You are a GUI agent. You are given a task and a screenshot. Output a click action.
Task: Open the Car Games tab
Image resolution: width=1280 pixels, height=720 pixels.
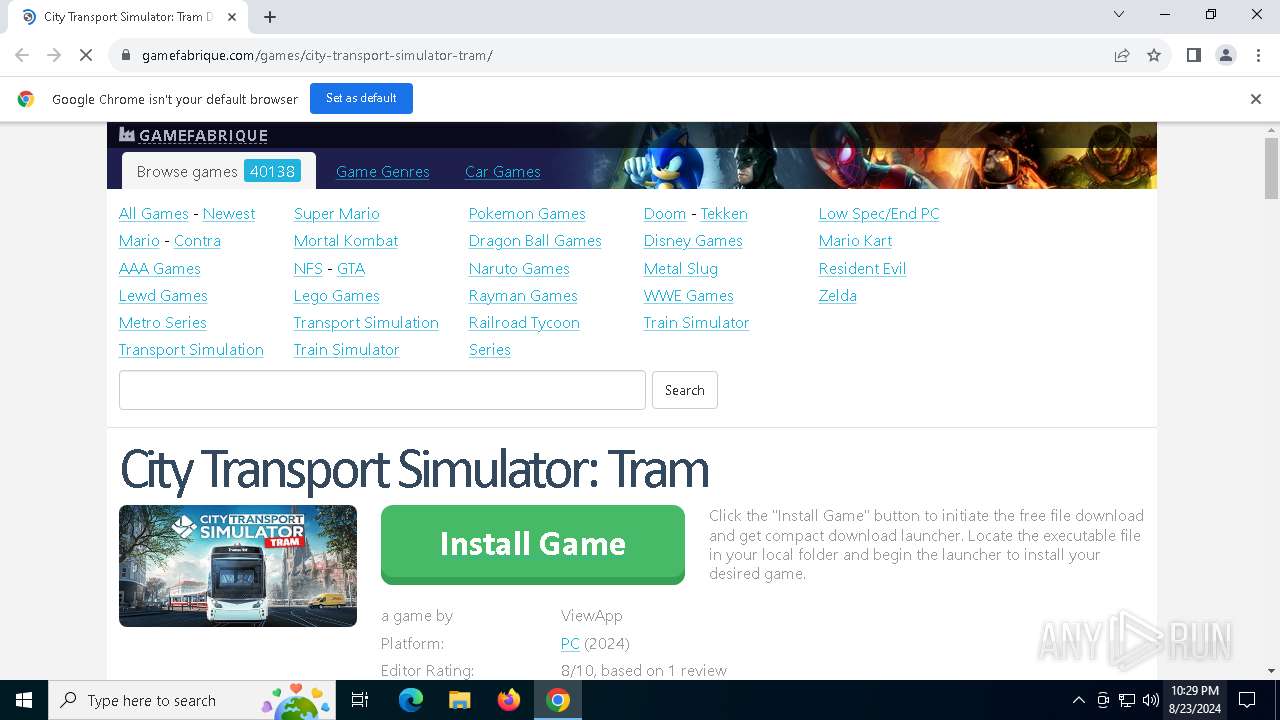pyautogui.click(x=503, y=172)
